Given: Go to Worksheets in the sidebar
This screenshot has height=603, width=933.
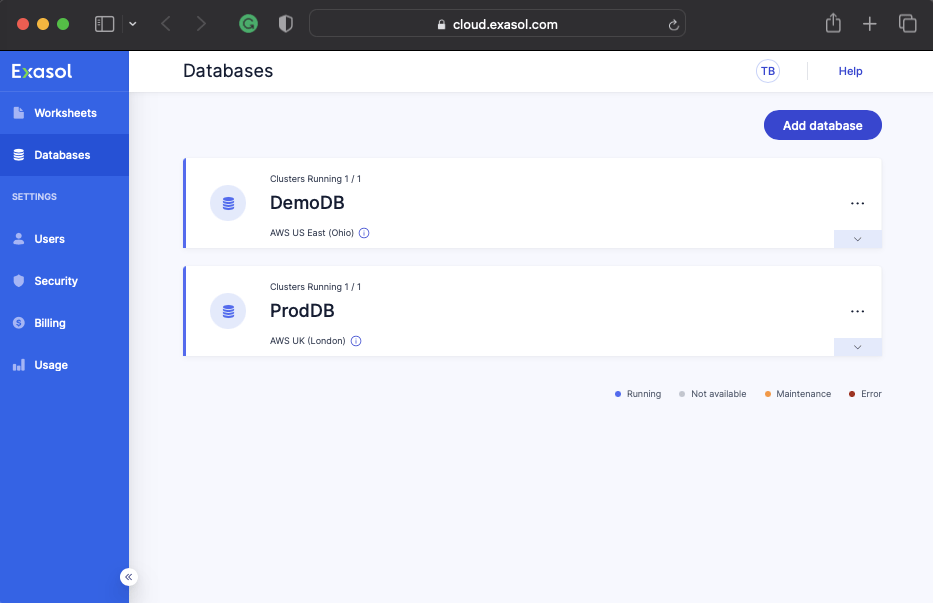Looking at the screenshot, I should pyautogui.click(x=65, y=113).
